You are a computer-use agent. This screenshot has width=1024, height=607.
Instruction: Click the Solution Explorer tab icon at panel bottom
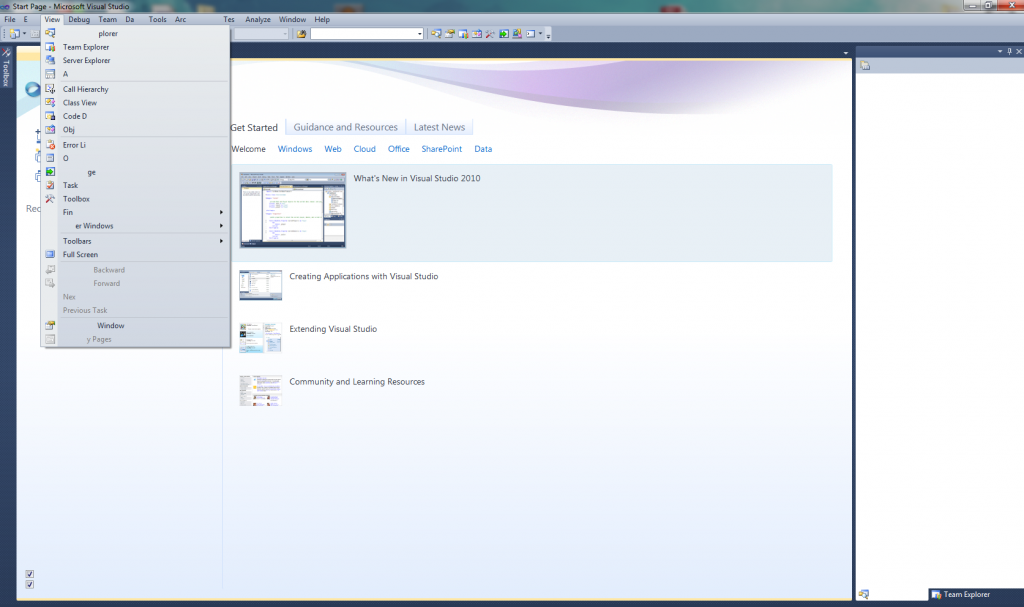click(x=863, y=594)
